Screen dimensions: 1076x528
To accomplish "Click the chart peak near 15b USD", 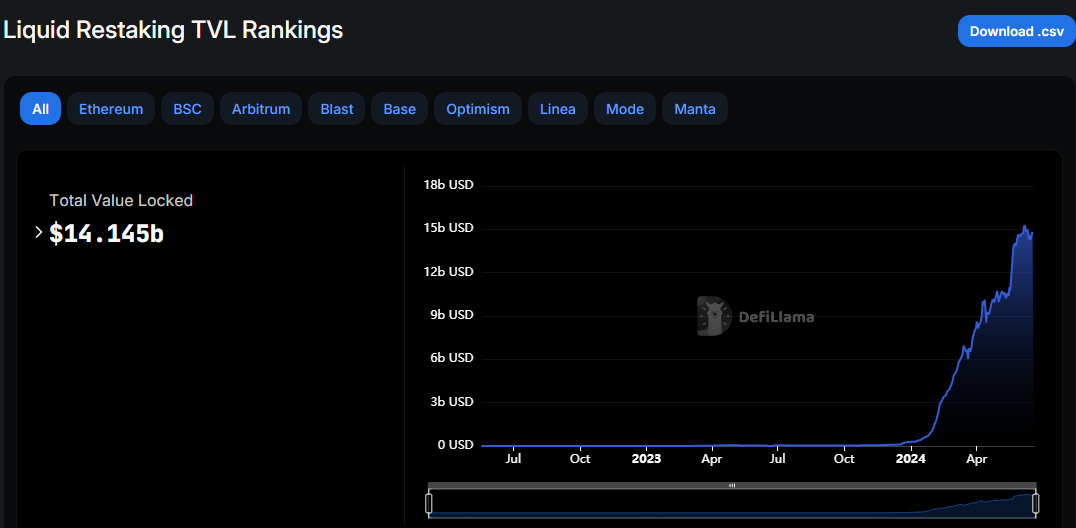I will 1025,228.
